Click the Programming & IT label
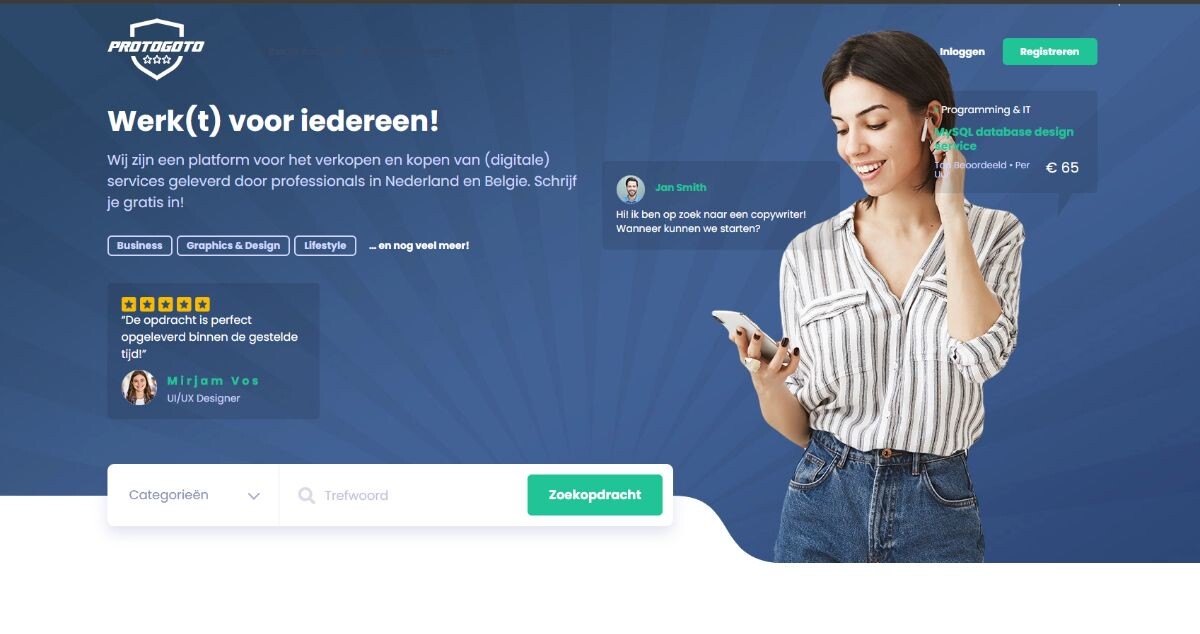This screenshot has height=634, width=1200. [986, 110]
